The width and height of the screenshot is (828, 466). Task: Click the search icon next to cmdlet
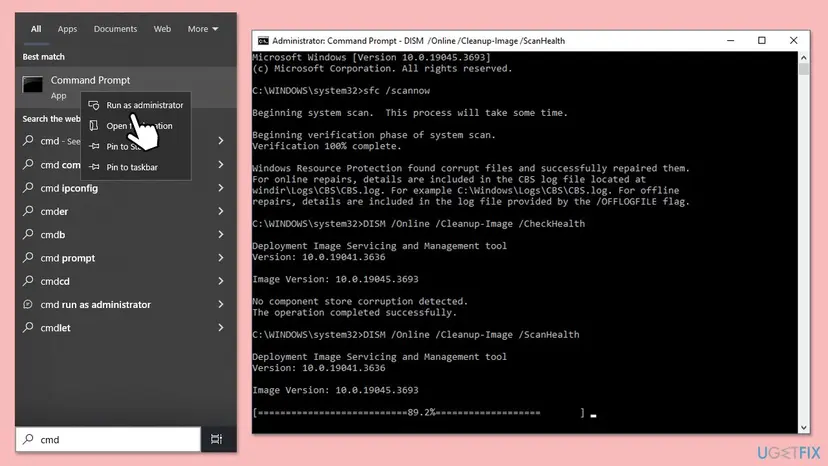pos(28,328)
